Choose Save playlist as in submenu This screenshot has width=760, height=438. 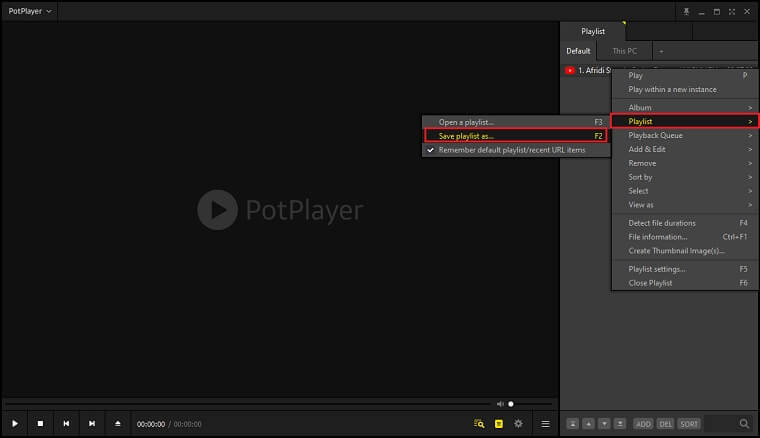516,136
